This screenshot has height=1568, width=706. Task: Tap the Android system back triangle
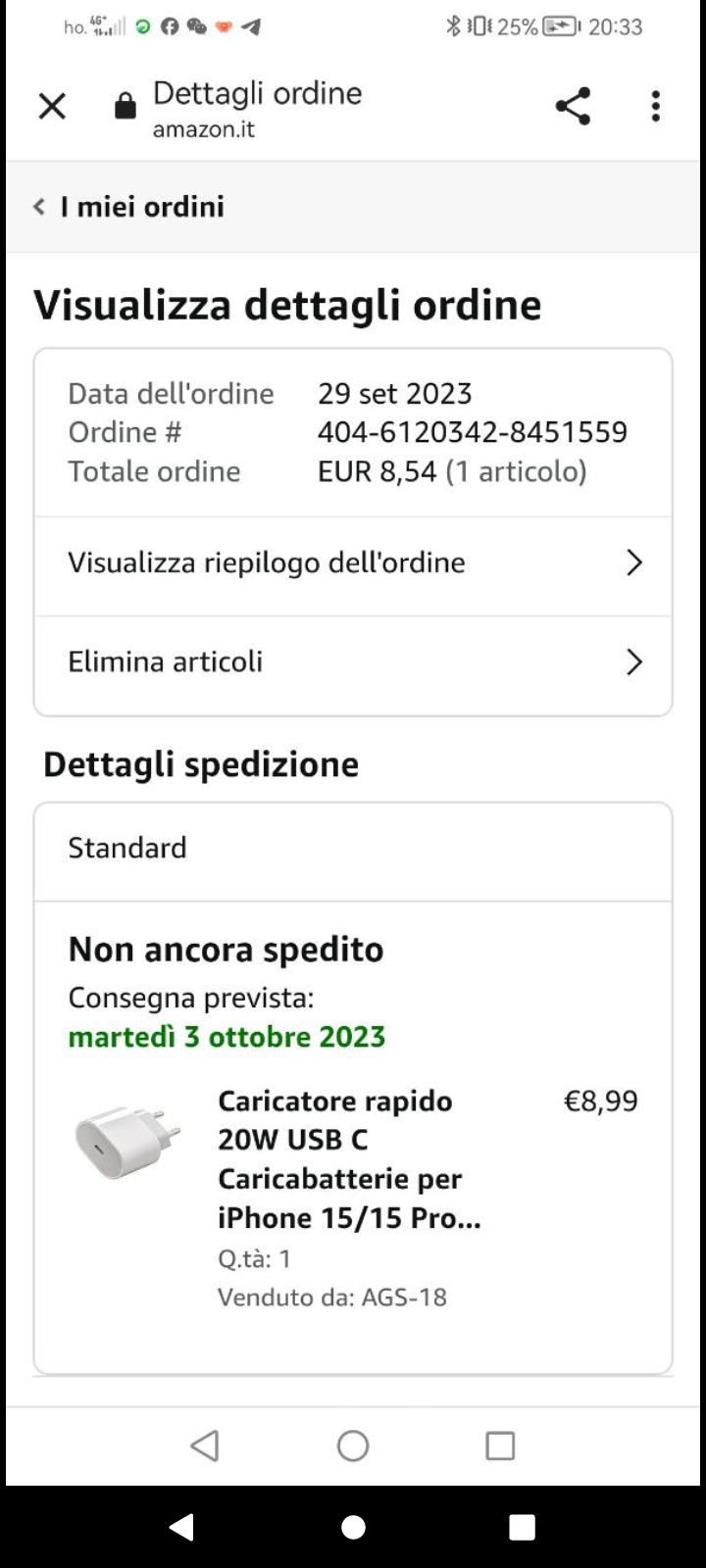click(x=182, y=1527)
